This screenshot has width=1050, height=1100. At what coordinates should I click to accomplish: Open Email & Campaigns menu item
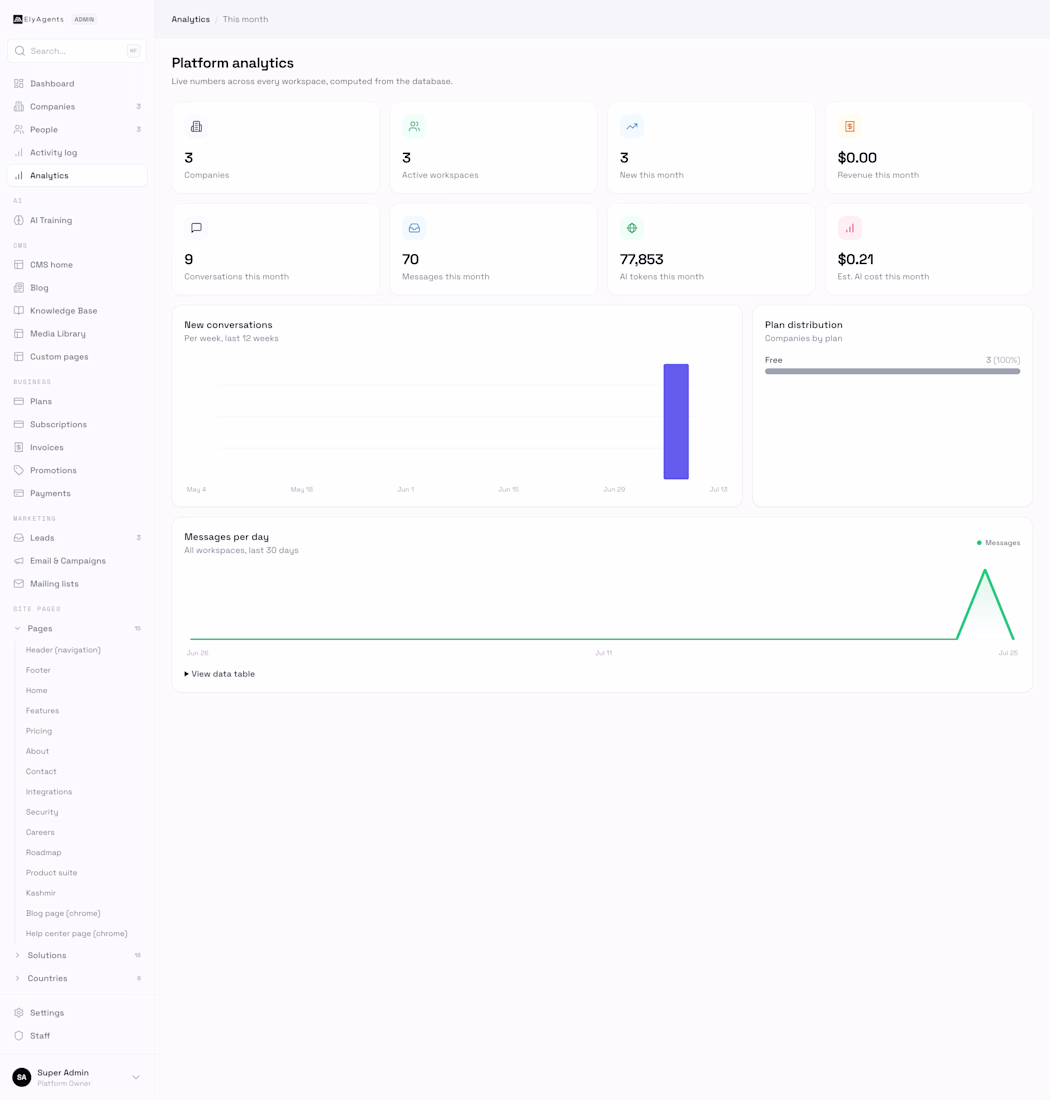point(77,561)
